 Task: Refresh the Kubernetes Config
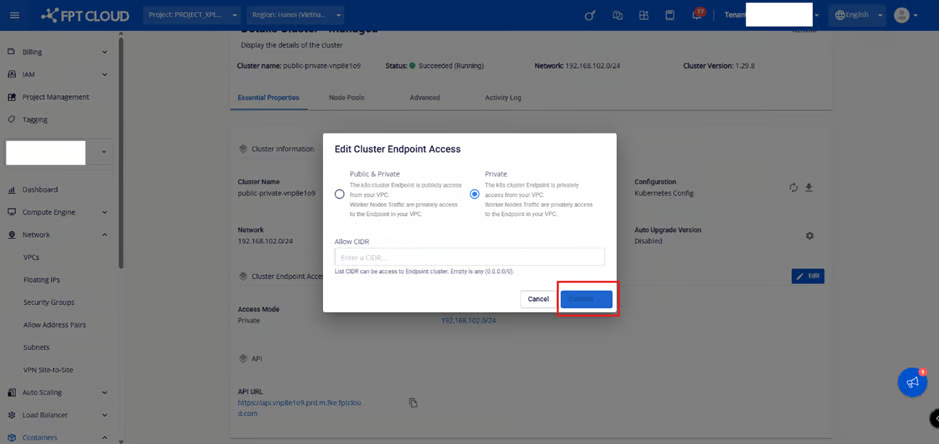click(x=793, y=187)
